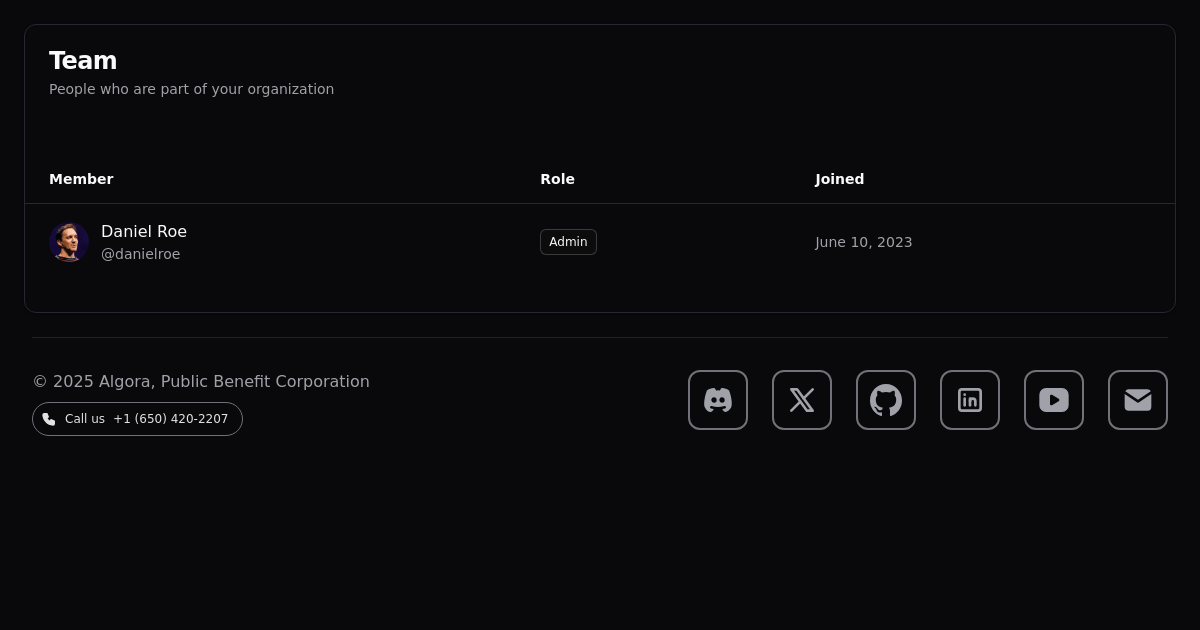Click the phone handset icon
This screenshot has width=1200, height=630.
49,419
